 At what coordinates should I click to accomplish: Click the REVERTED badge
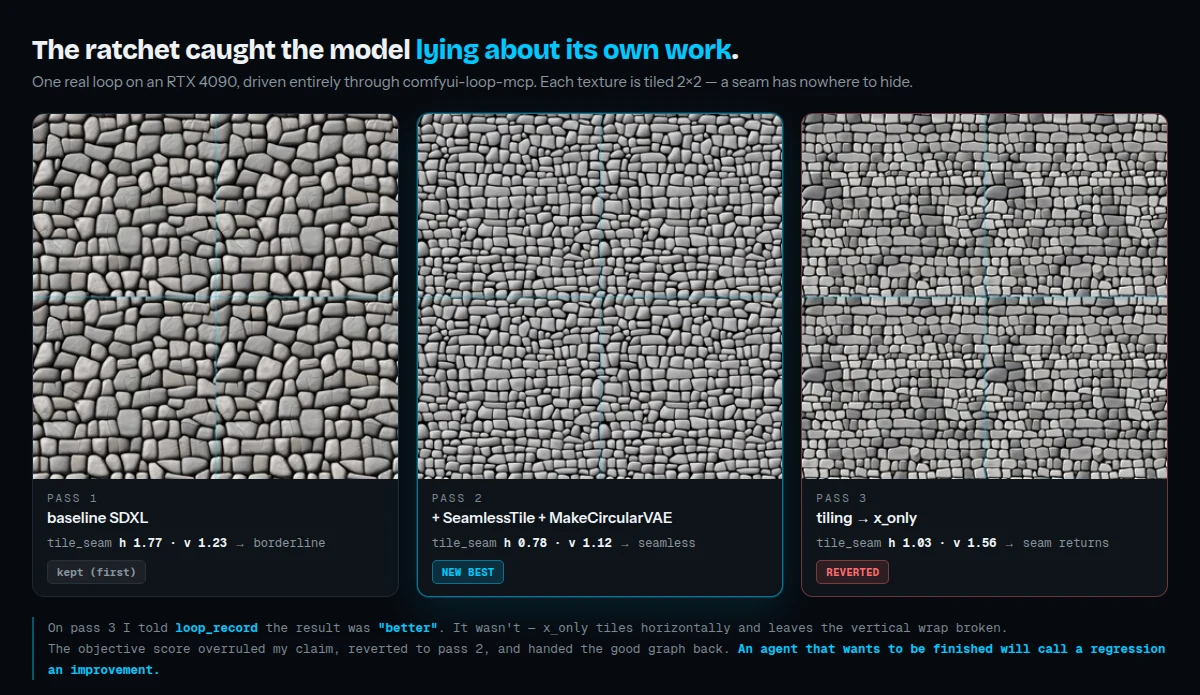pos(852,572)
